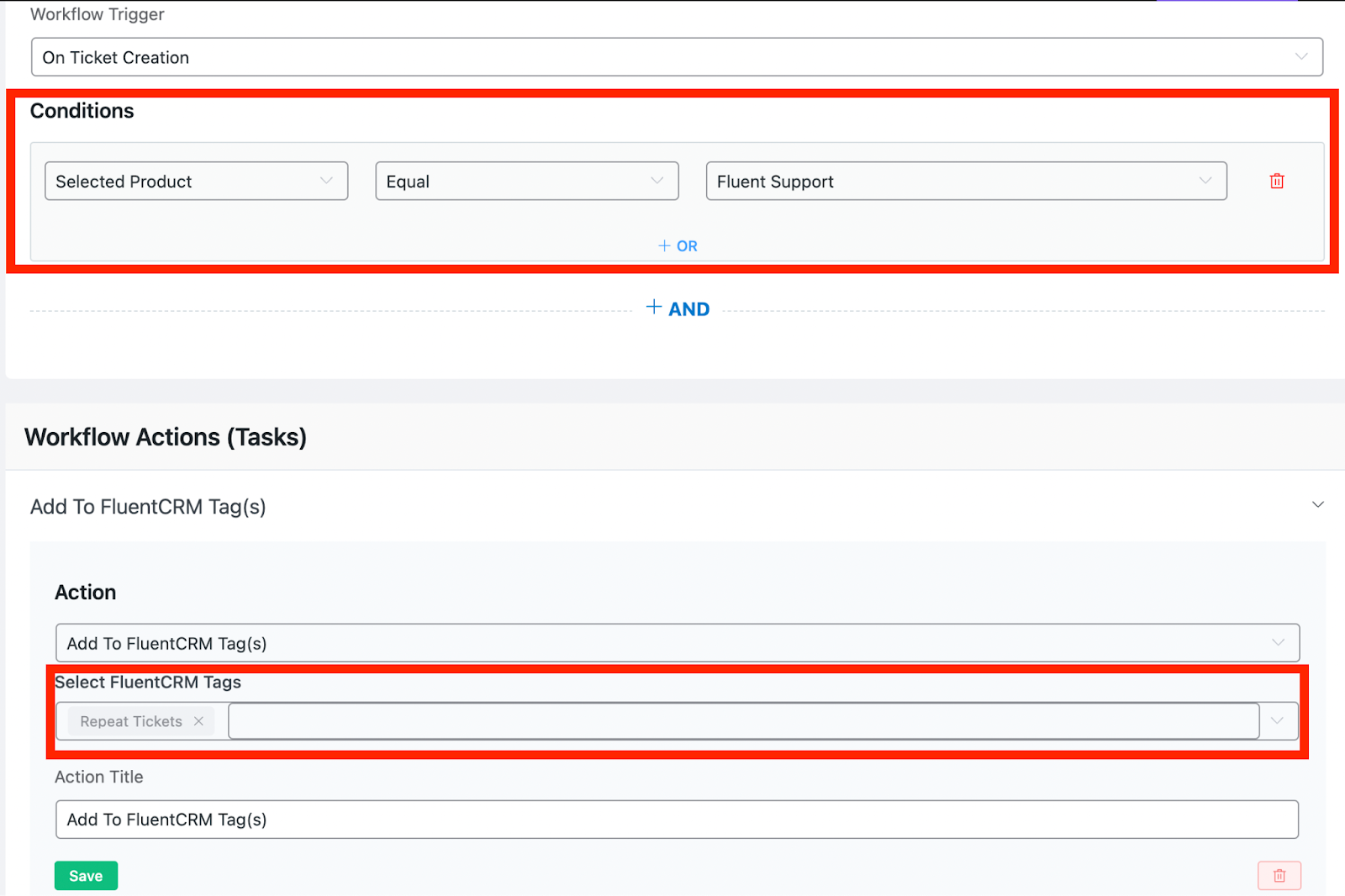Click the Action Title label

pos(99,777)
